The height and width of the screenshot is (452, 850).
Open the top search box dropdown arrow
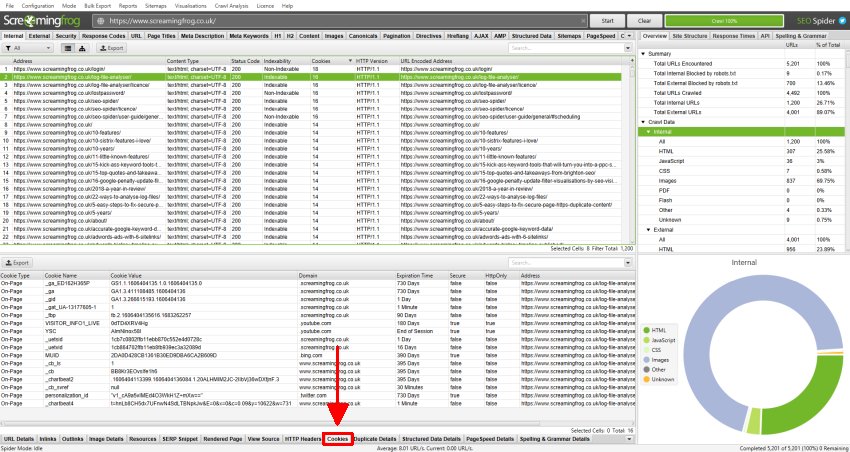(628, 48)
